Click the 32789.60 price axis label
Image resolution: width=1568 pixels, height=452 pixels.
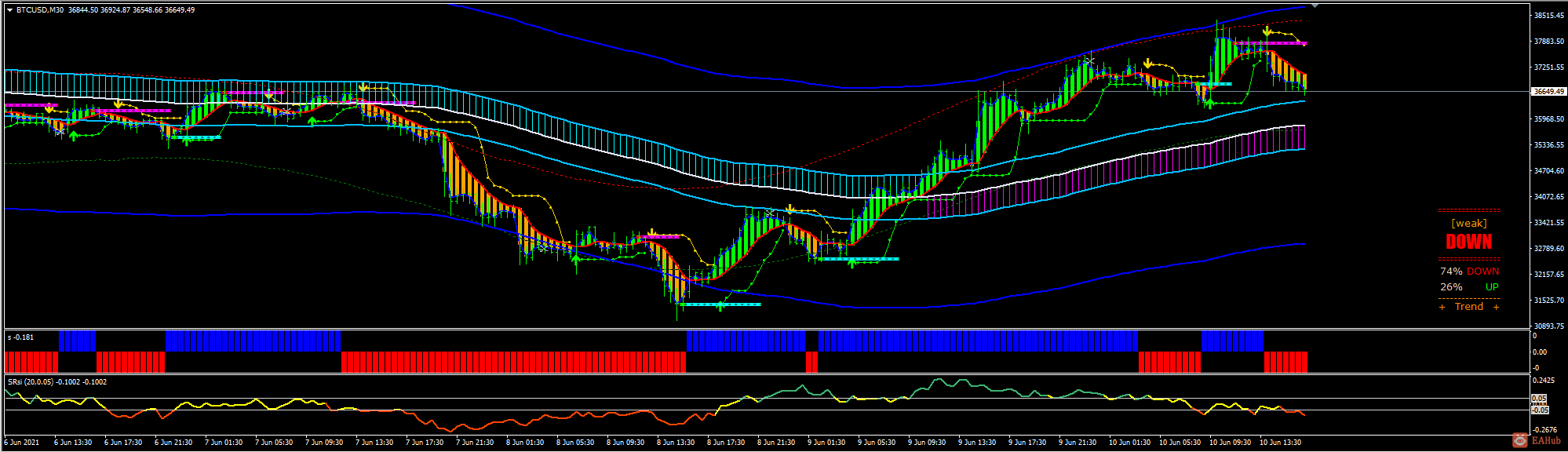[x=1548, y=249]
